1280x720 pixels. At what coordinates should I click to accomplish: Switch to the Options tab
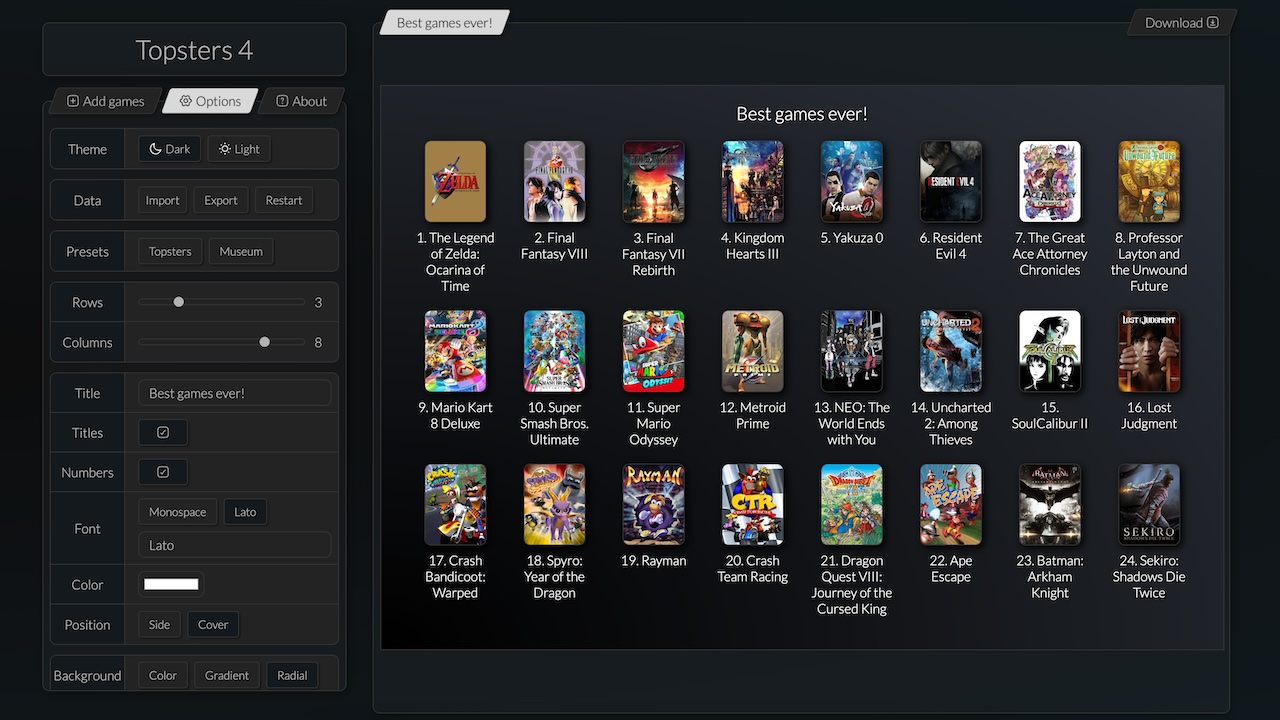[x=210, y=101]
